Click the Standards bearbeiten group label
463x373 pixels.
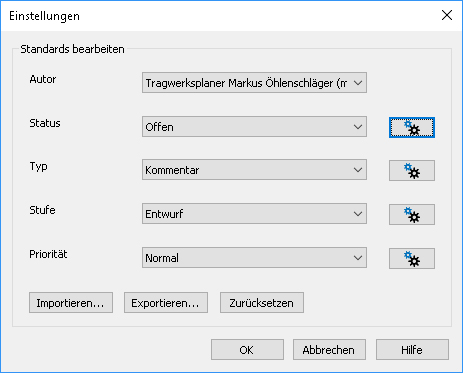[x=72, y=49]
